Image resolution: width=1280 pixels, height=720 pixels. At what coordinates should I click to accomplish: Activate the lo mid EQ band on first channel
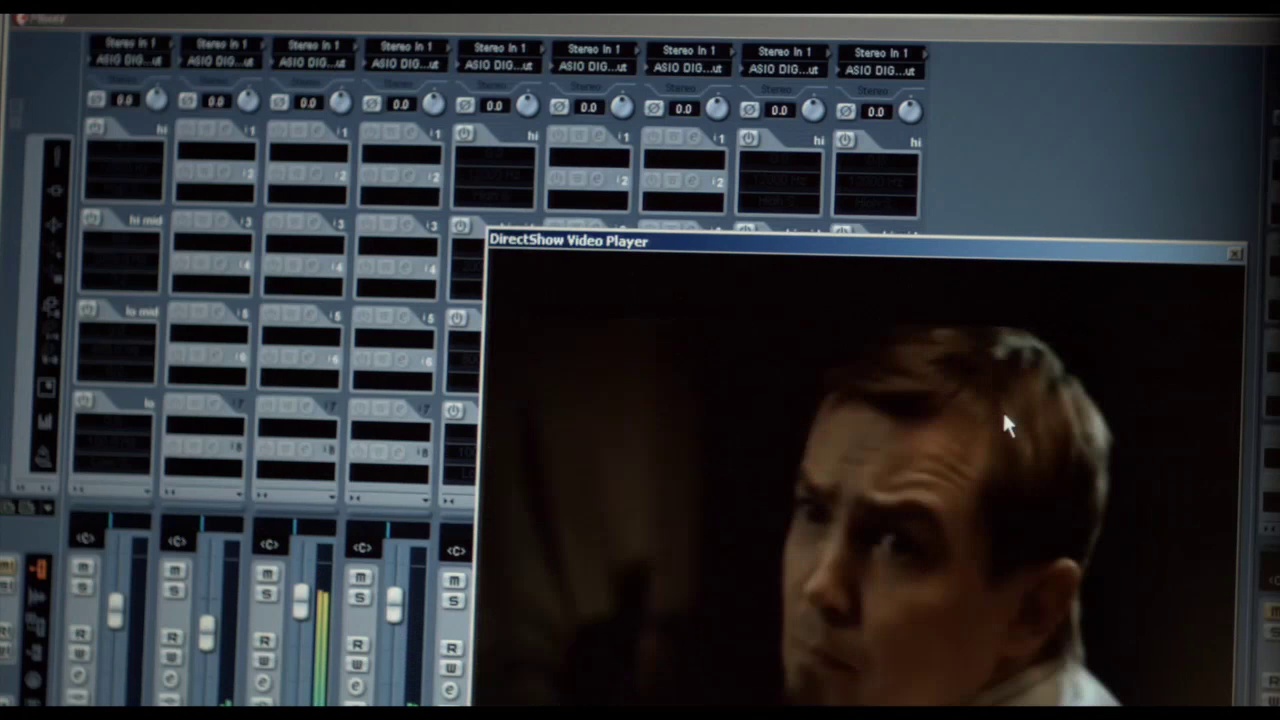tap(87, 309)
